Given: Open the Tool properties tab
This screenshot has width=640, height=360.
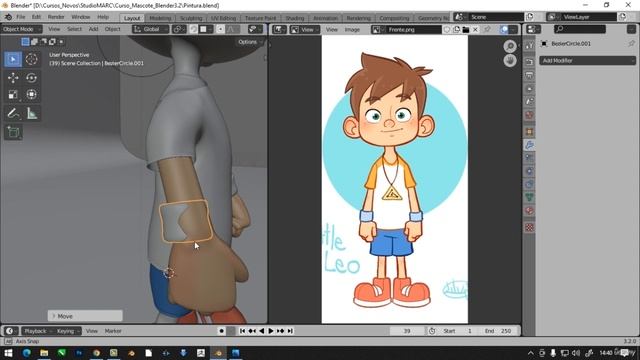Looking at the screenshot, I should click(529, 45).
